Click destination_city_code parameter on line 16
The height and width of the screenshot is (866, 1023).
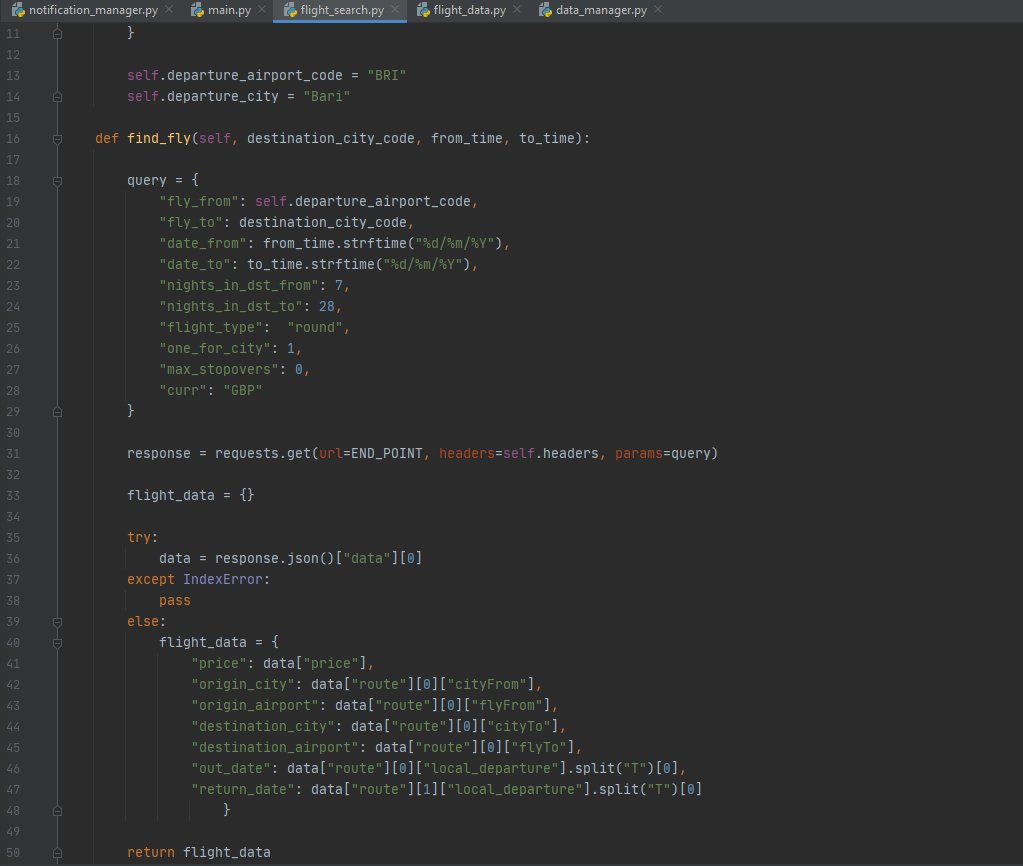coord(331,138)
